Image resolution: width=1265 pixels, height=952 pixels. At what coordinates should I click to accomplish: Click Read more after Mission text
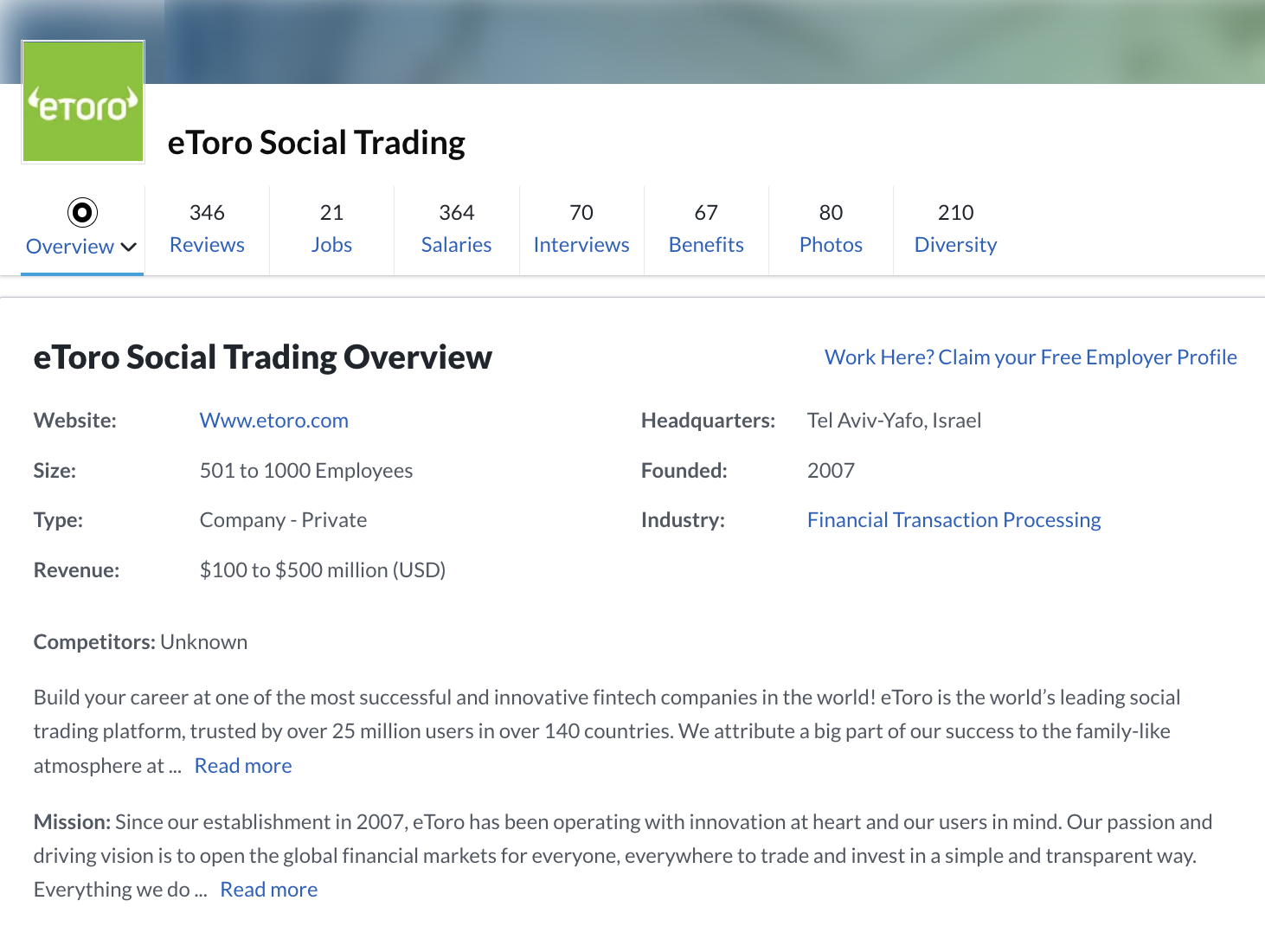point(269,890)
